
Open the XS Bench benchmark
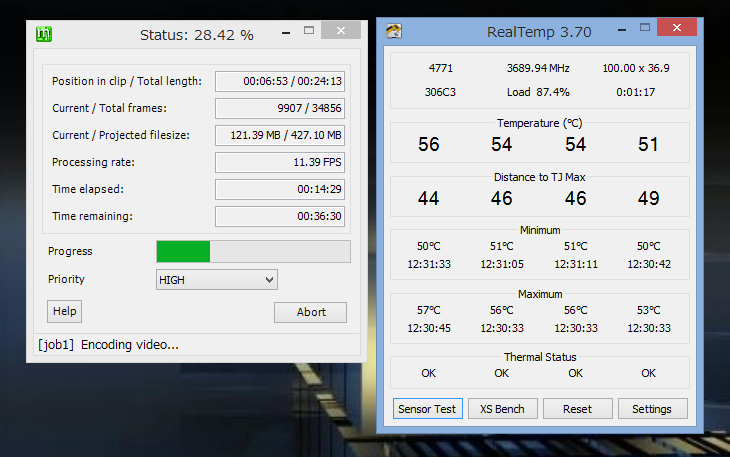click(x=502, y=409)
